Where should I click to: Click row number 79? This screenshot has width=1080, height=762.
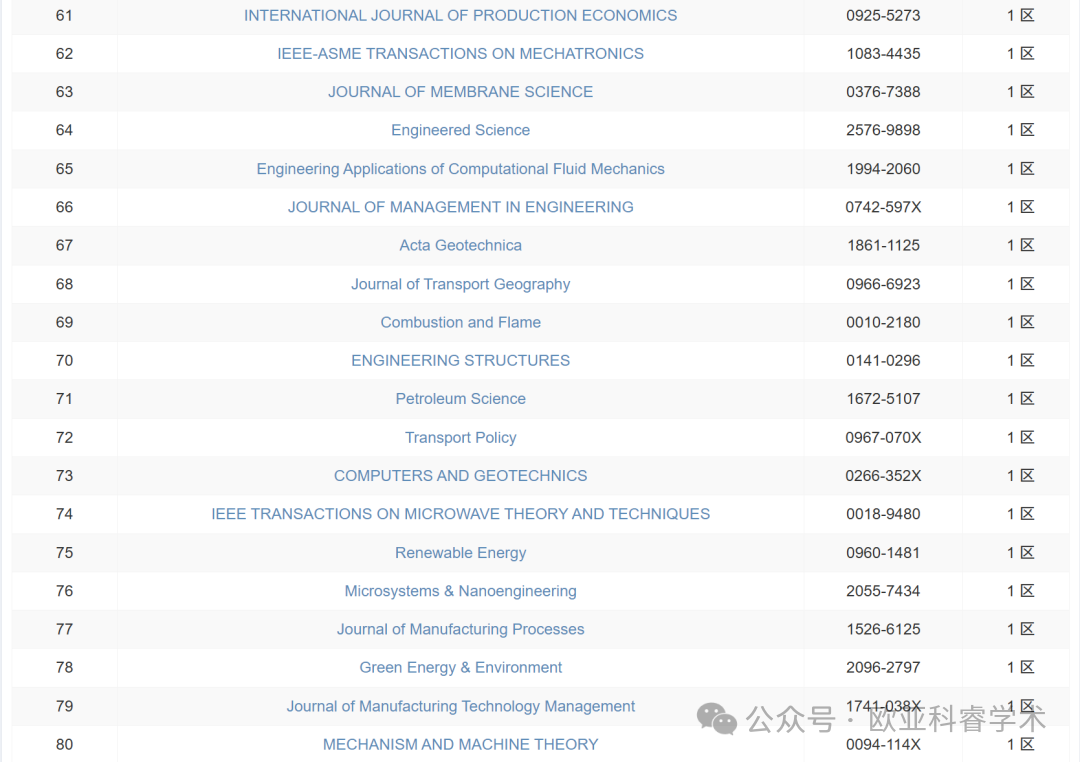click(64, 706)
